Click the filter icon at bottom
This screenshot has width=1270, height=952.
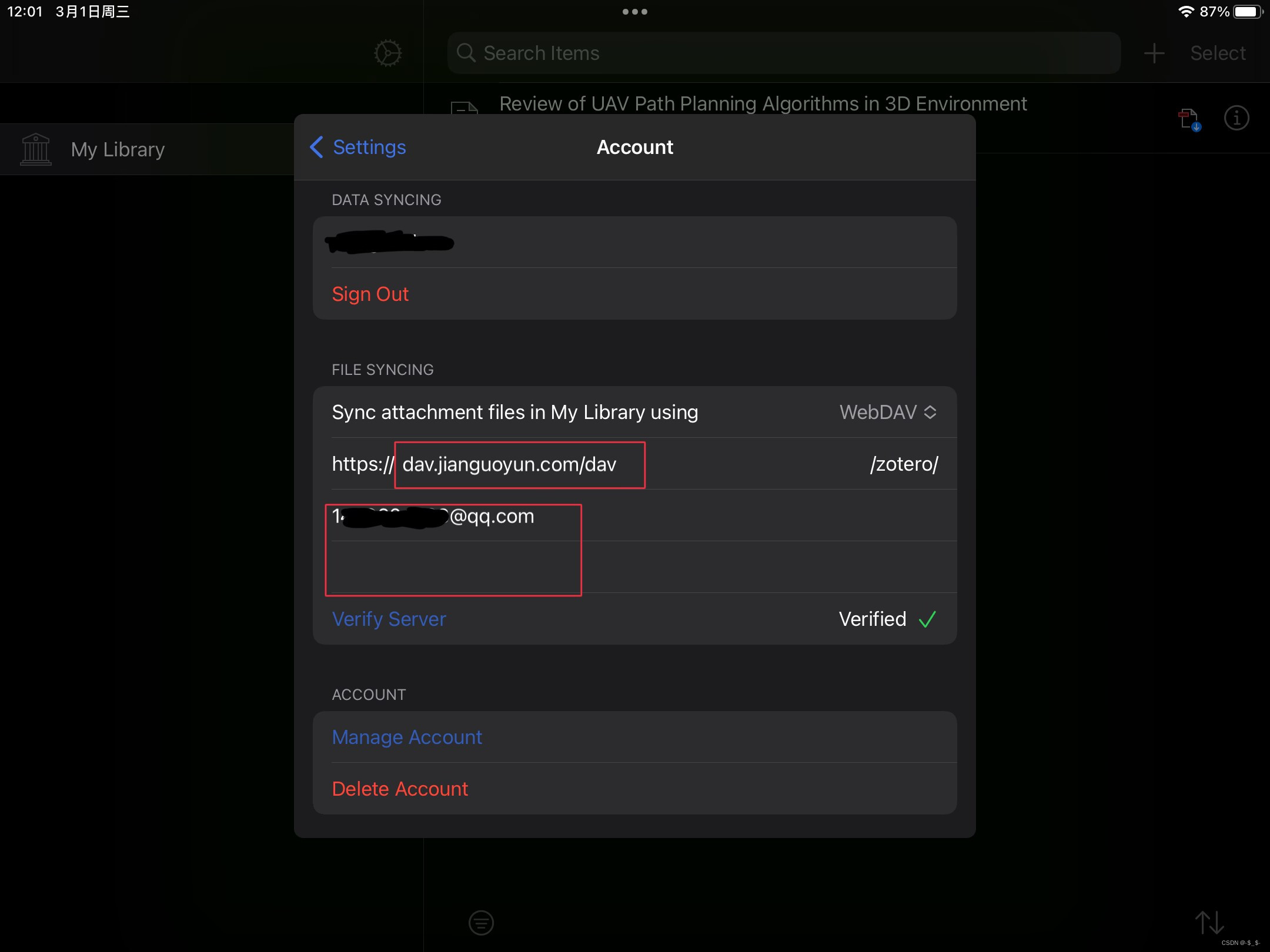(481, 922)
